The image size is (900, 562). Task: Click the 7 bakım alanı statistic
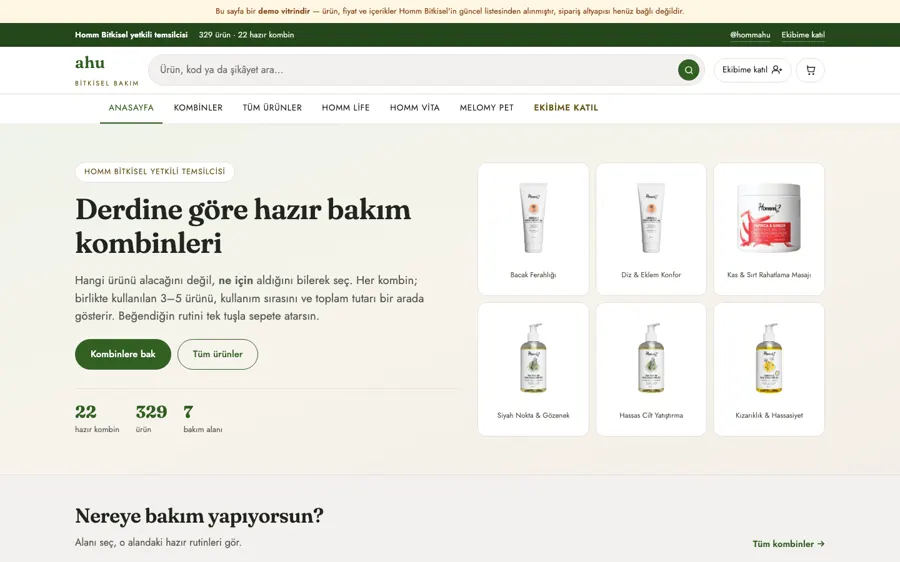(203, 418)
